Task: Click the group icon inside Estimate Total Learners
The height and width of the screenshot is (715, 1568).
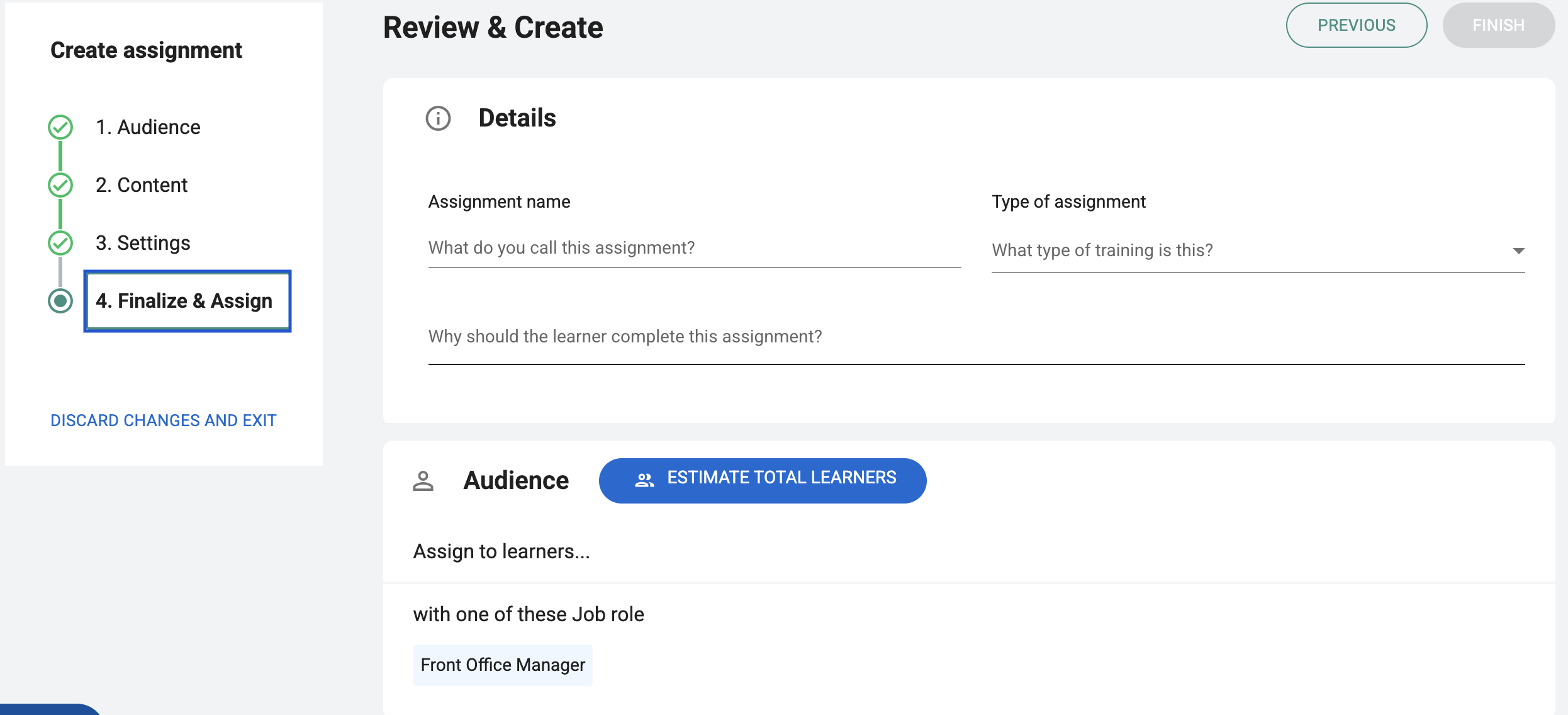Action: (644, 480)
